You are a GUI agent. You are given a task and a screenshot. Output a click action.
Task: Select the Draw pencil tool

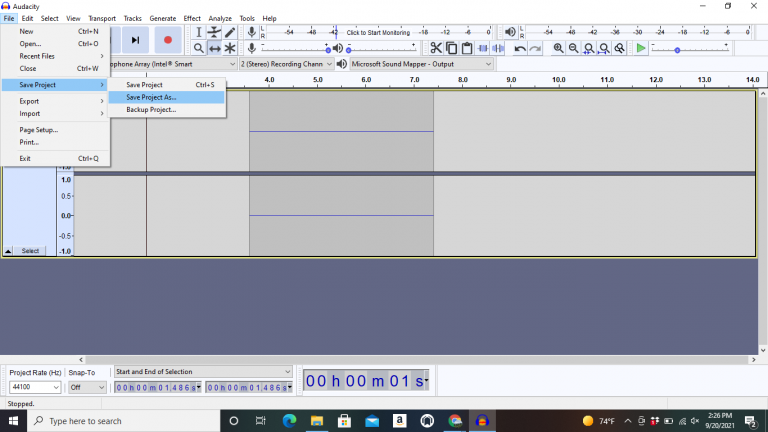click(x=230, y=32)
